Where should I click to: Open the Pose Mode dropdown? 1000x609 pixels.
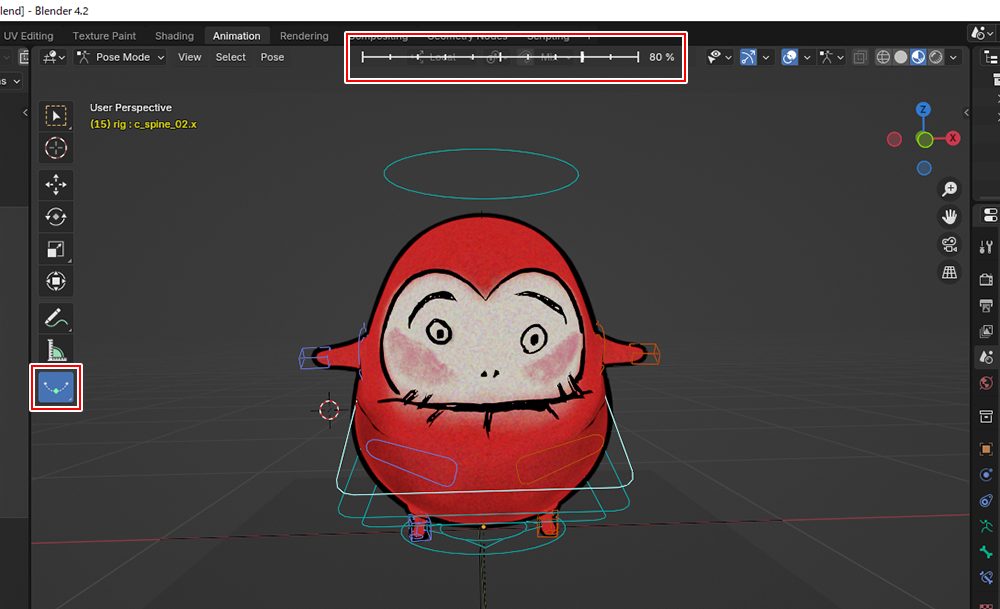point(121,57)
